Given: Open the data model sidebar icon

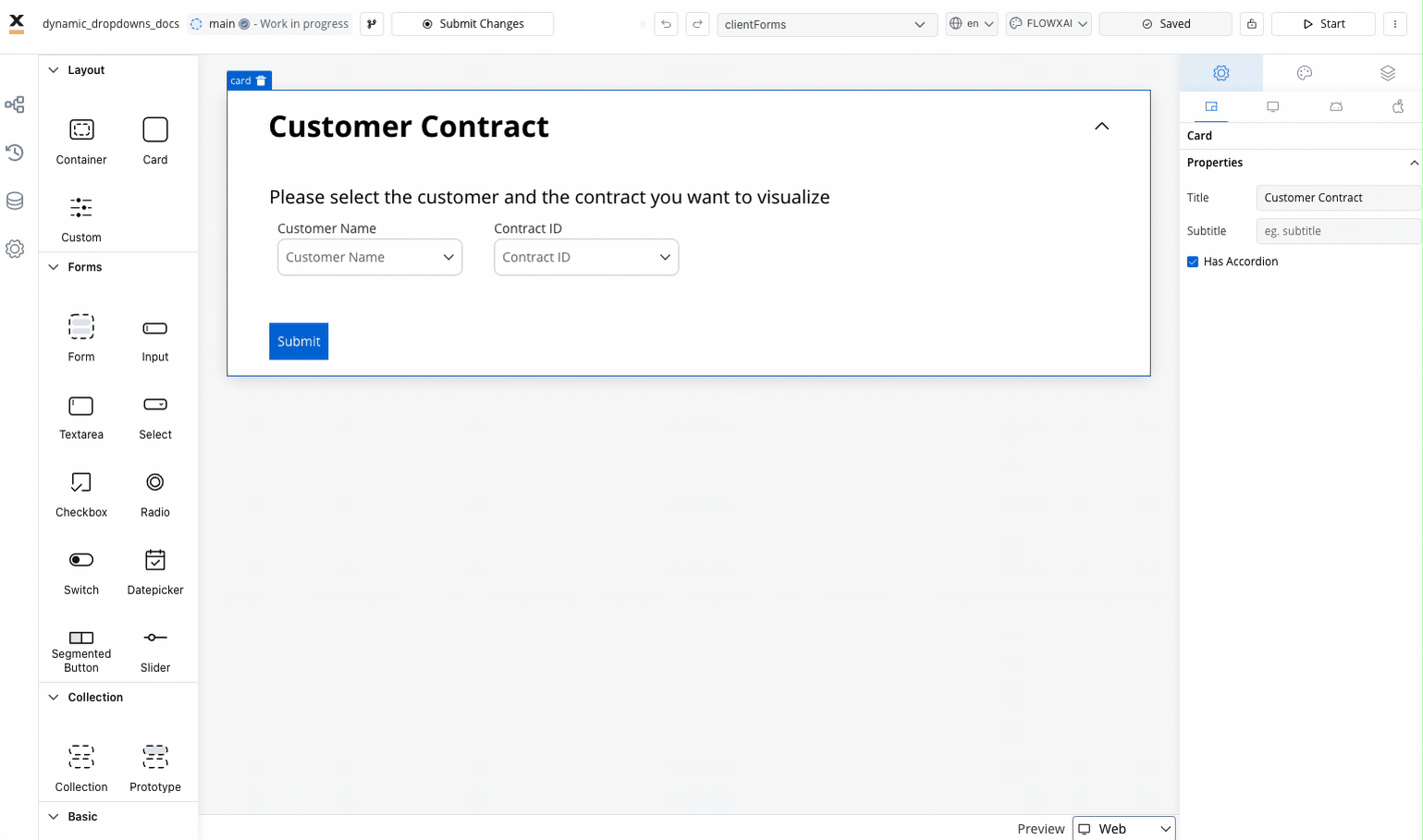Looking at the screenshot, I should pyautogui.click(x=15, y=201).
